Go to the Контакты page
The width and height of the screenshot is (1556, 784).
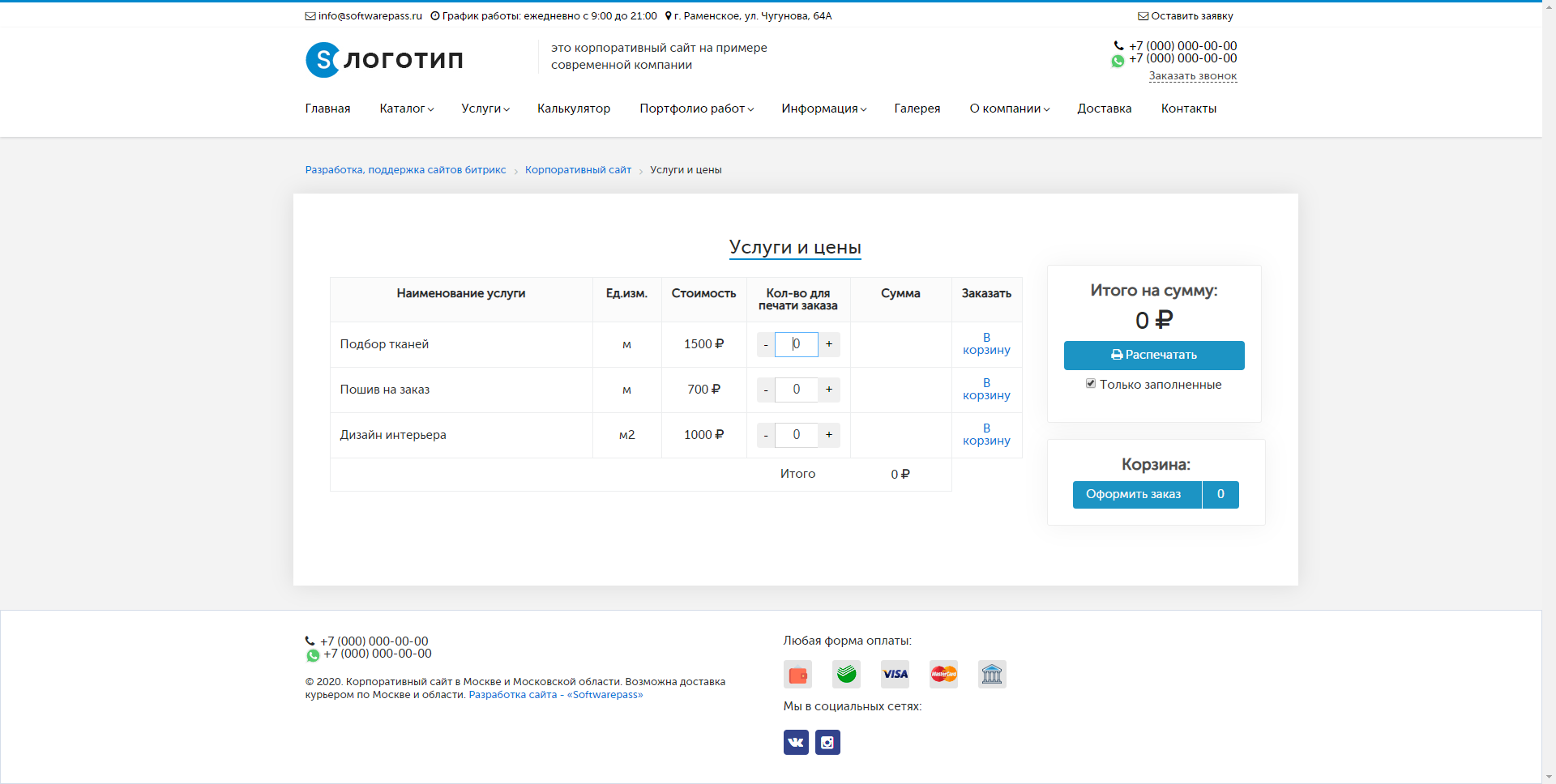coord(1188,109)
